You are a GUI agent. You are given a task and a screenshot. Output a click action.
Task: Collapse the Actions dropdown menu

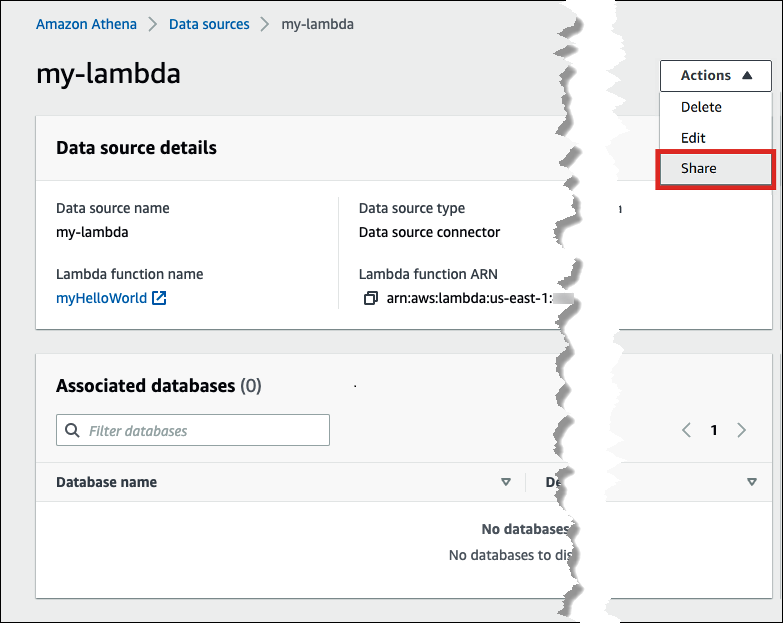(717, 76)
